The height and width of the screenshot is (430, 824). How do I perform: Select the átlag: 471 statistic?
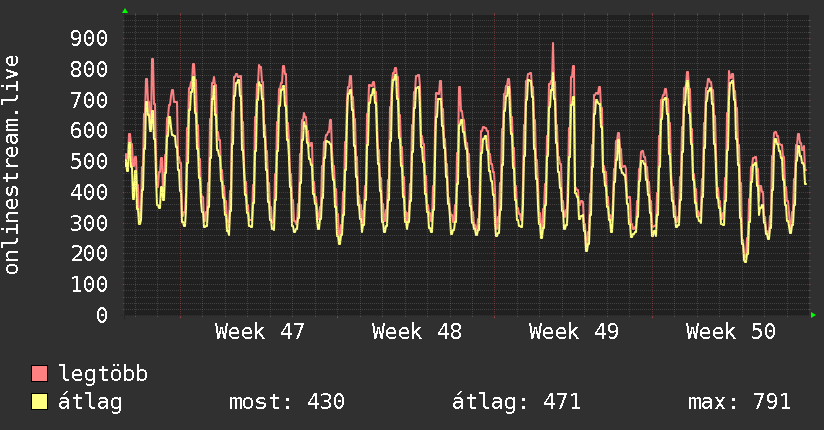[x=516, y=402]
